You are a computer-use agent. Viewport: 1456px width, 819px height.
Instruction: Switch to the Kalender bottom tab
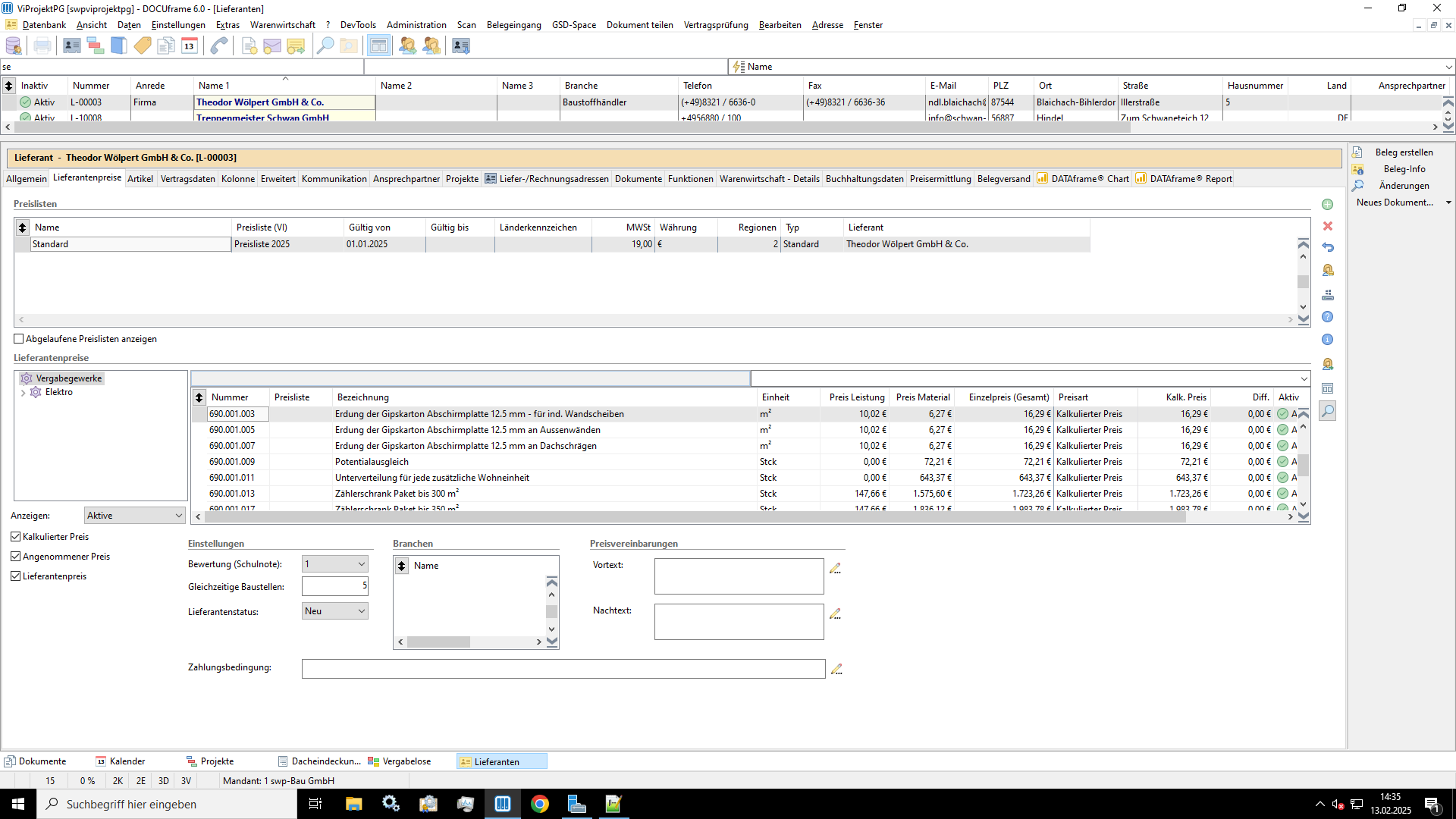[127, 761]
